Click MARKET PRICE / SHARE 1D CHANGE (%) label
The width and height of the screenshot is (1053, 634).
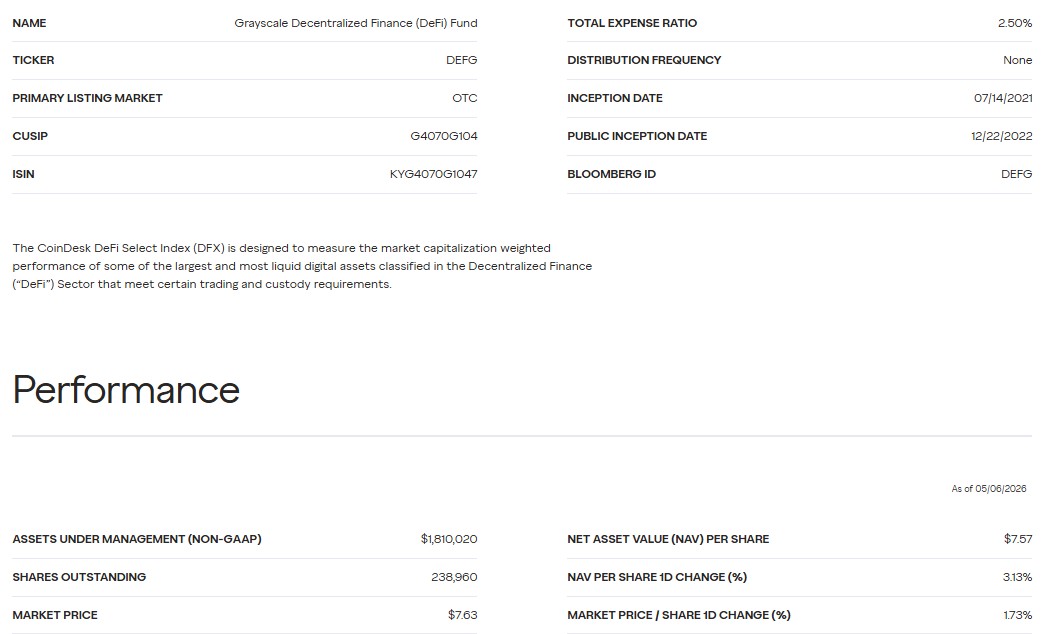pyautogui.click(x=679, y=615)
